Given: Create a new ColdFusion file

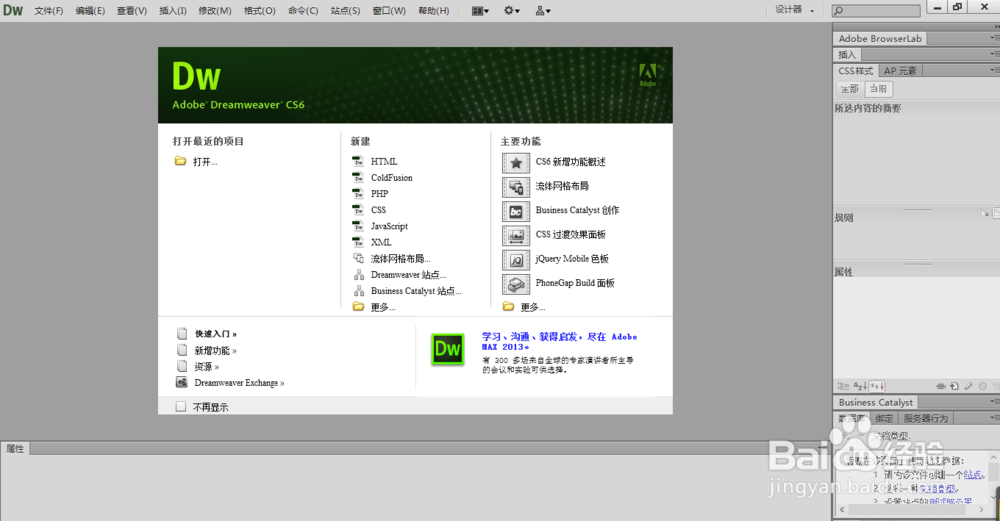Looking at the screenshot, I should (392, 178).
